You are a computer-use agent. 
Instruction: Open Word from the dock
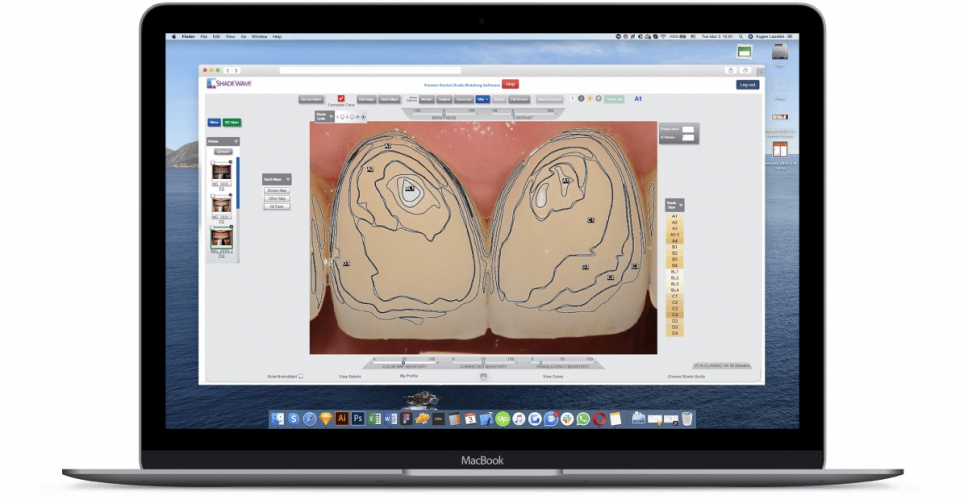click(x=391, y=419)
